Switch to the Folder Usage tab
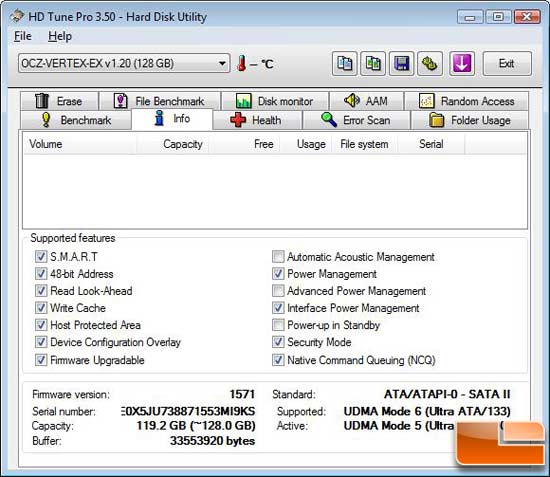Screen dimensions: 550x477 tap(470, 120)
